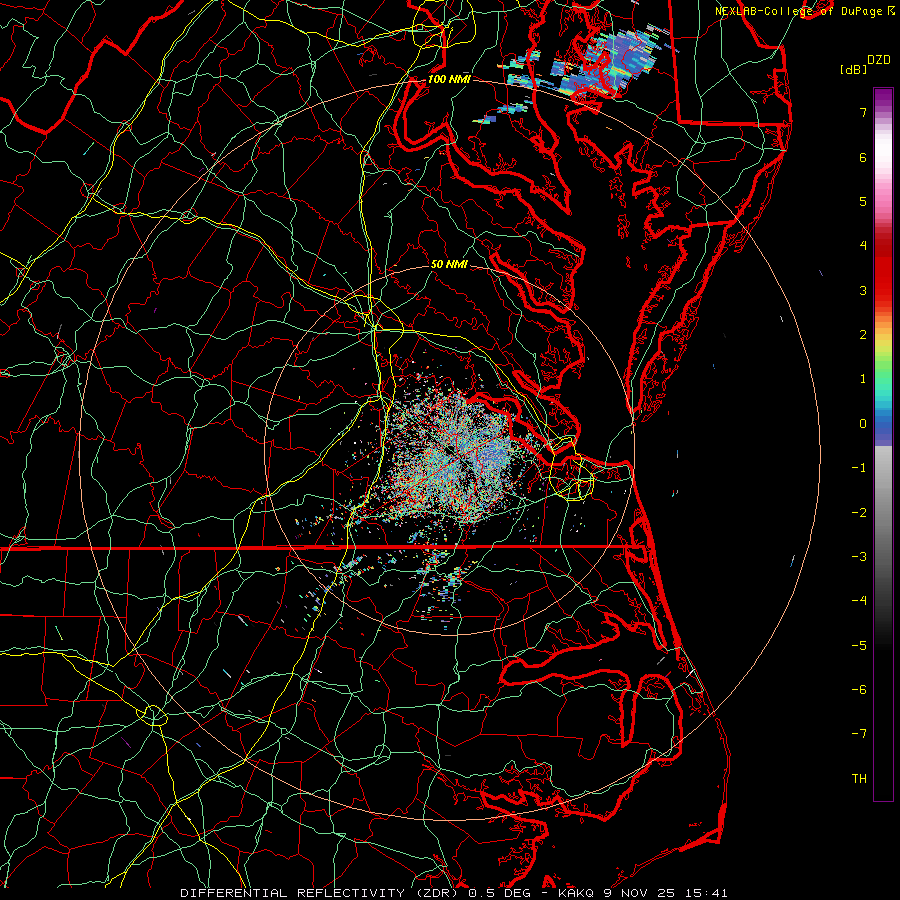Viewport: 900px width, 900px height.
Task: Click the colorbar tick label '-7'
Action: 859,734
